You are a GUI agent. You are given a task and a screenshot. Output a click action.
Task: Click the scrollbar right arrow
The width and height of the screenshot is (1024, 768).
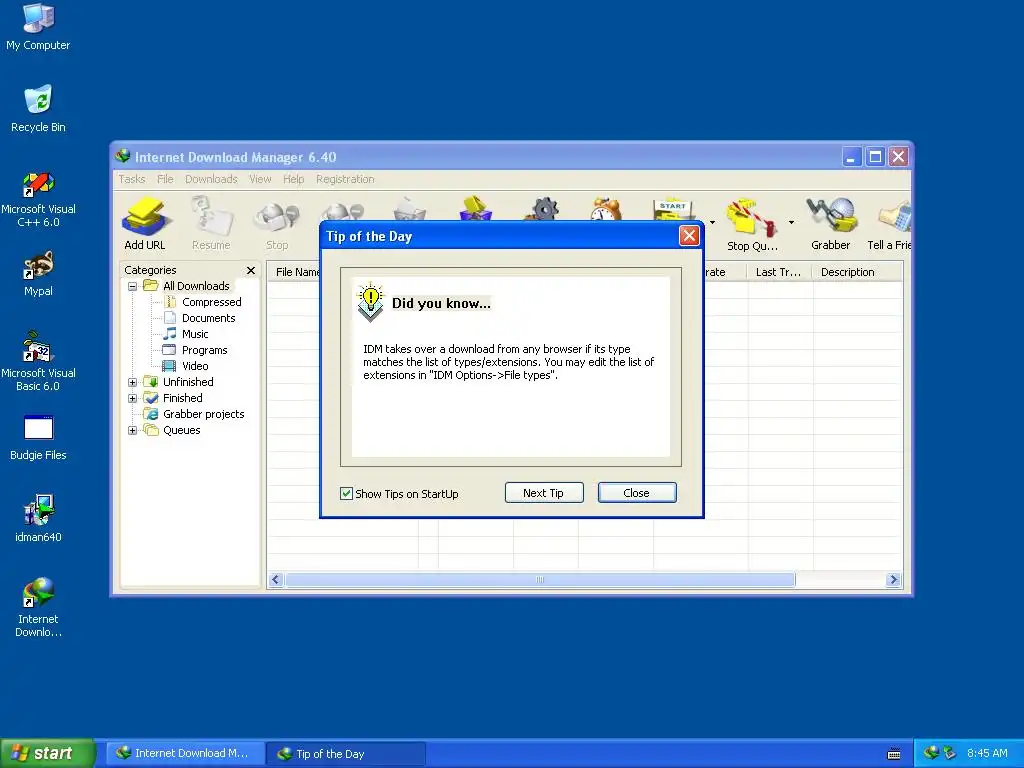click(893, 580)
